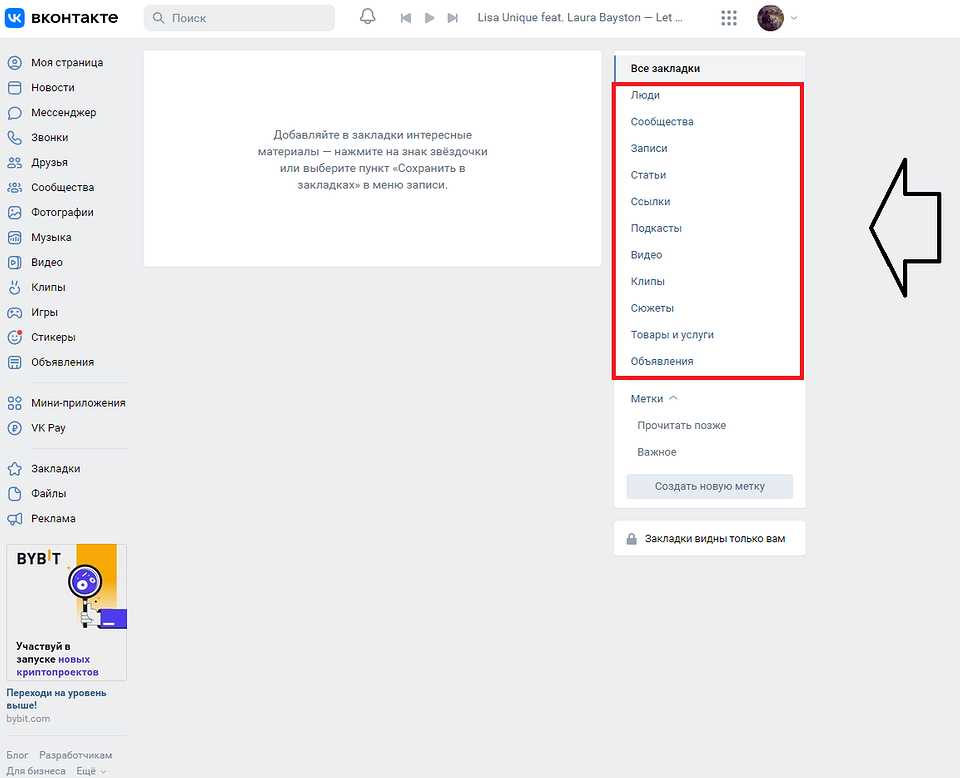Click the profile avatar picture
This screenshot has width=960, height=778.
click(x=770, y=18)
